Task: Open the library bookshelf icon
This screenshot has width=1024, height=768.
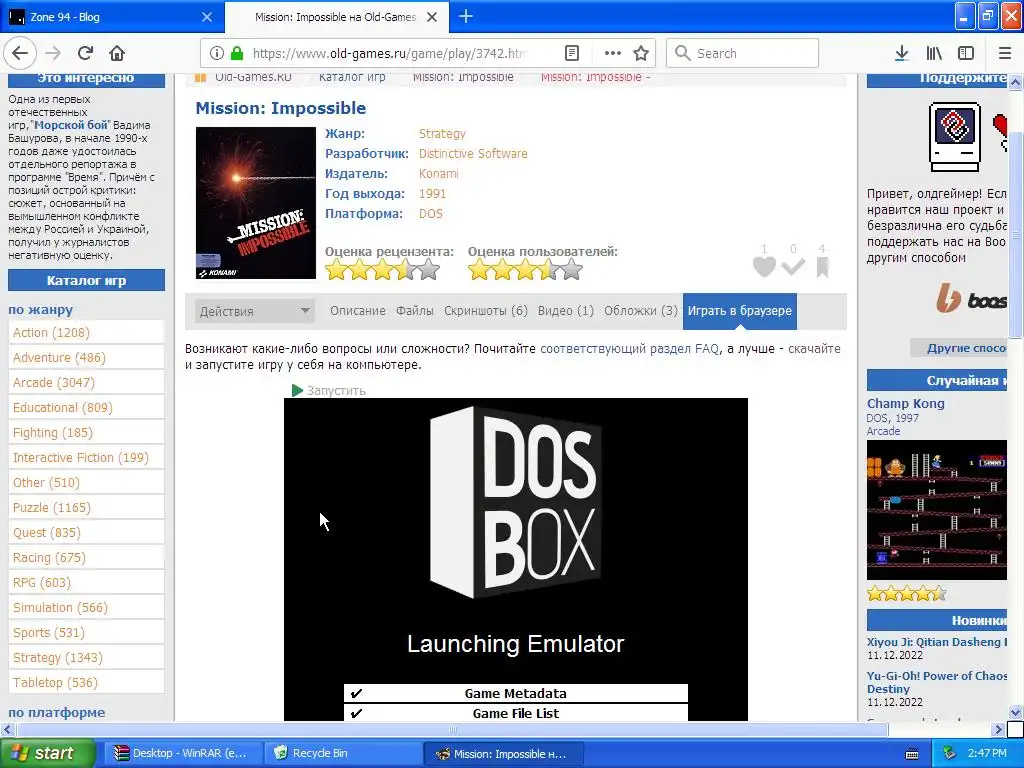Action: pyautogui.click(x=934, y=53)
